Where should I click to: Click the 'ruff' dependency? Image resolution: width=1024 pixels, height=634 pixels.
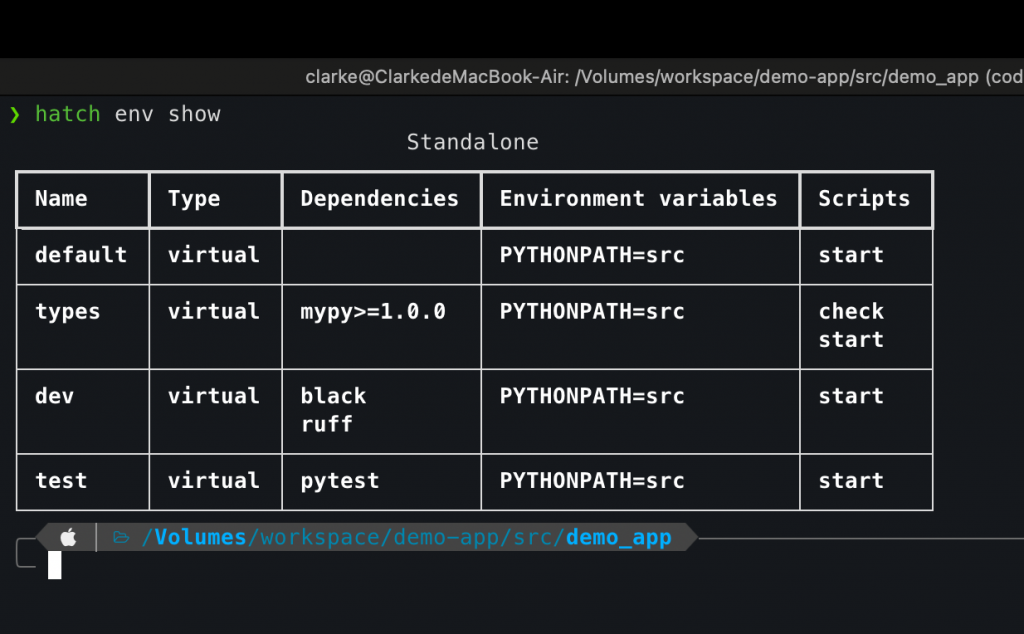tap(327, 424)
